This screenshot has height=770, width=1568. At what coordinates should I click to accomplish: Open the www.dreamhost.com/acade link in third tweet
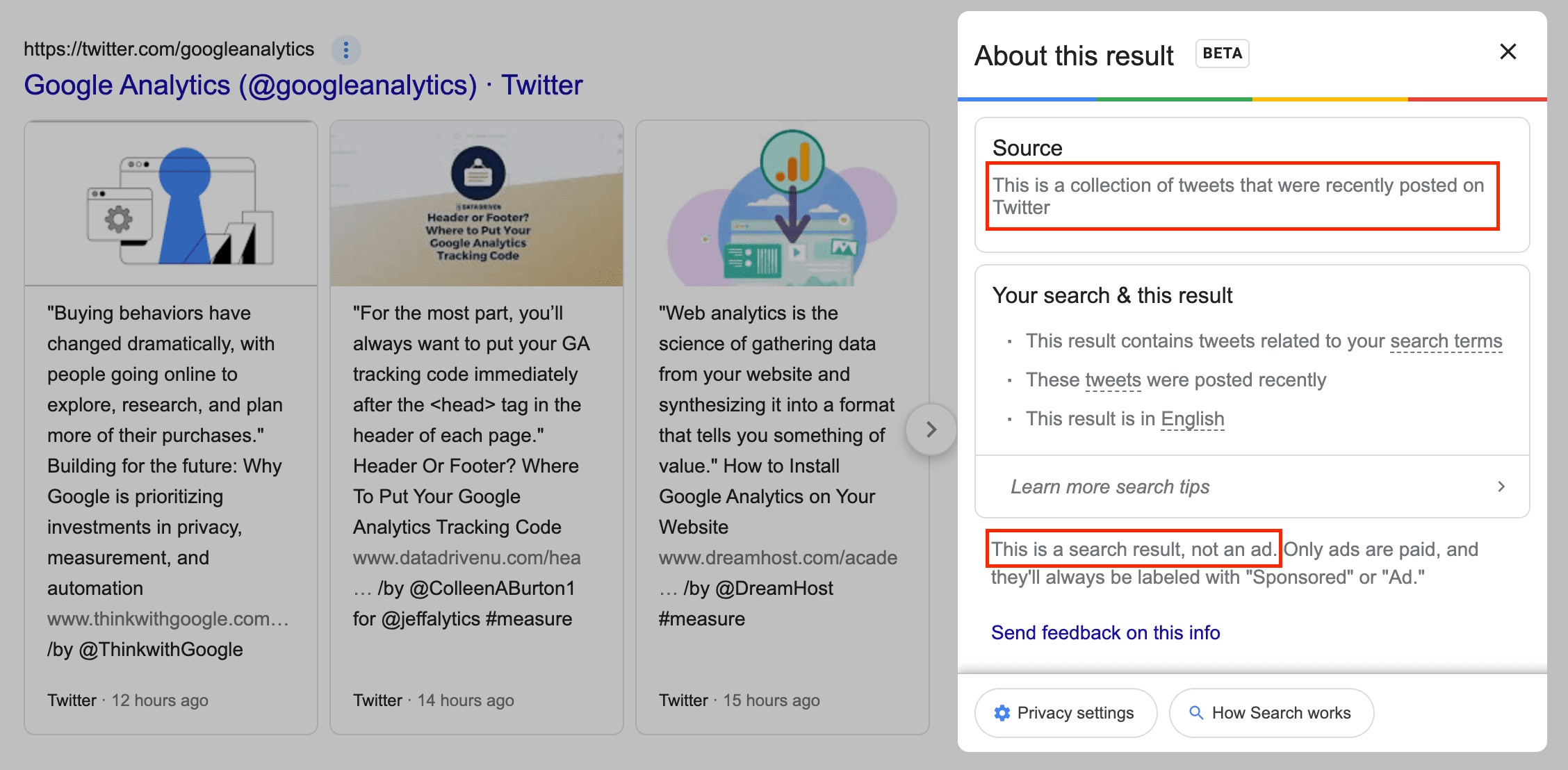coord(778,557)
